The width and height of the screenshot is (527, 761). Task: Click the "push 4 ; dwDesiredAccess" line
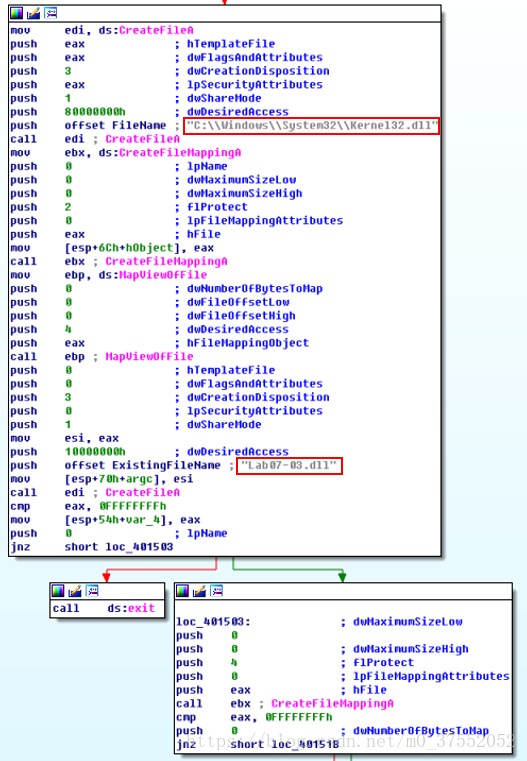[149, 329]
